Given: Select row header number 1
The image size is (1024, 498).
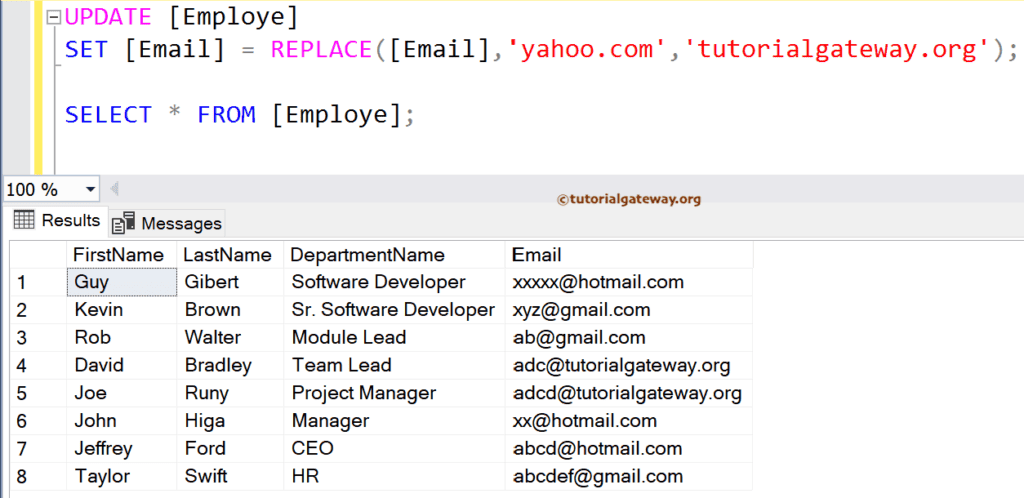Looking at the screenshot, I should coord(38,282).
